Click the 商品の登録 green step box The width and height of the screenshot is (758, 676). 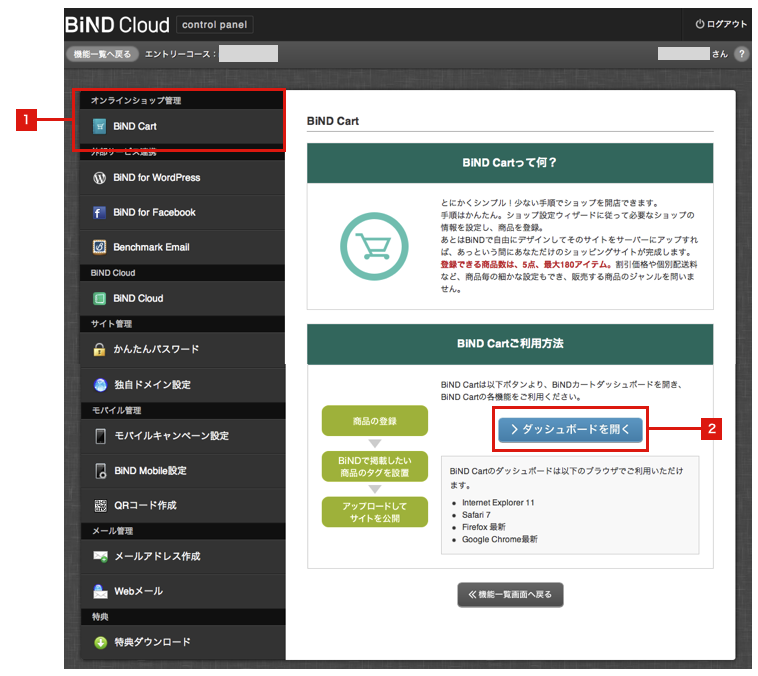[x=375, y=421]
